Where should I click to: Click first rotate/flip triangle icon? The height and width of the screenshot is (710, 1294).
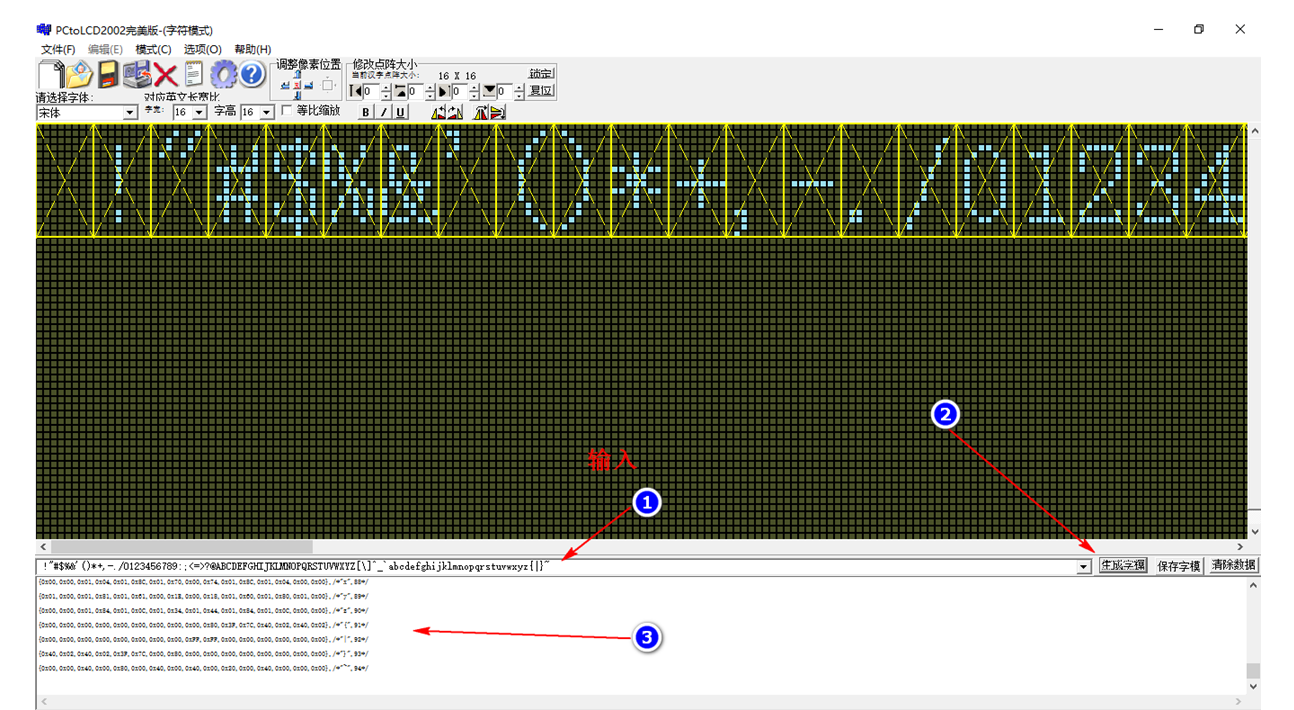(x=440, y=113)
